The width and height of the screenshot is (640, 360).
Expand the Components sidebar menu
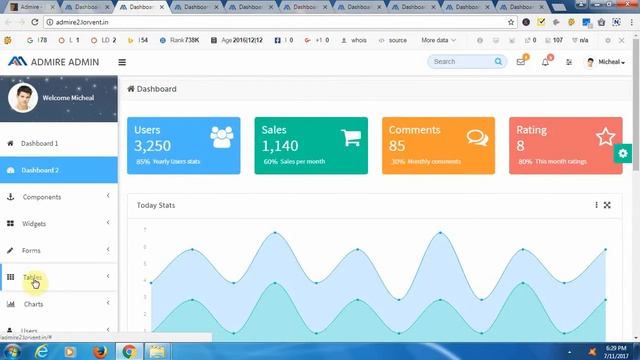[x=59, y=197]
